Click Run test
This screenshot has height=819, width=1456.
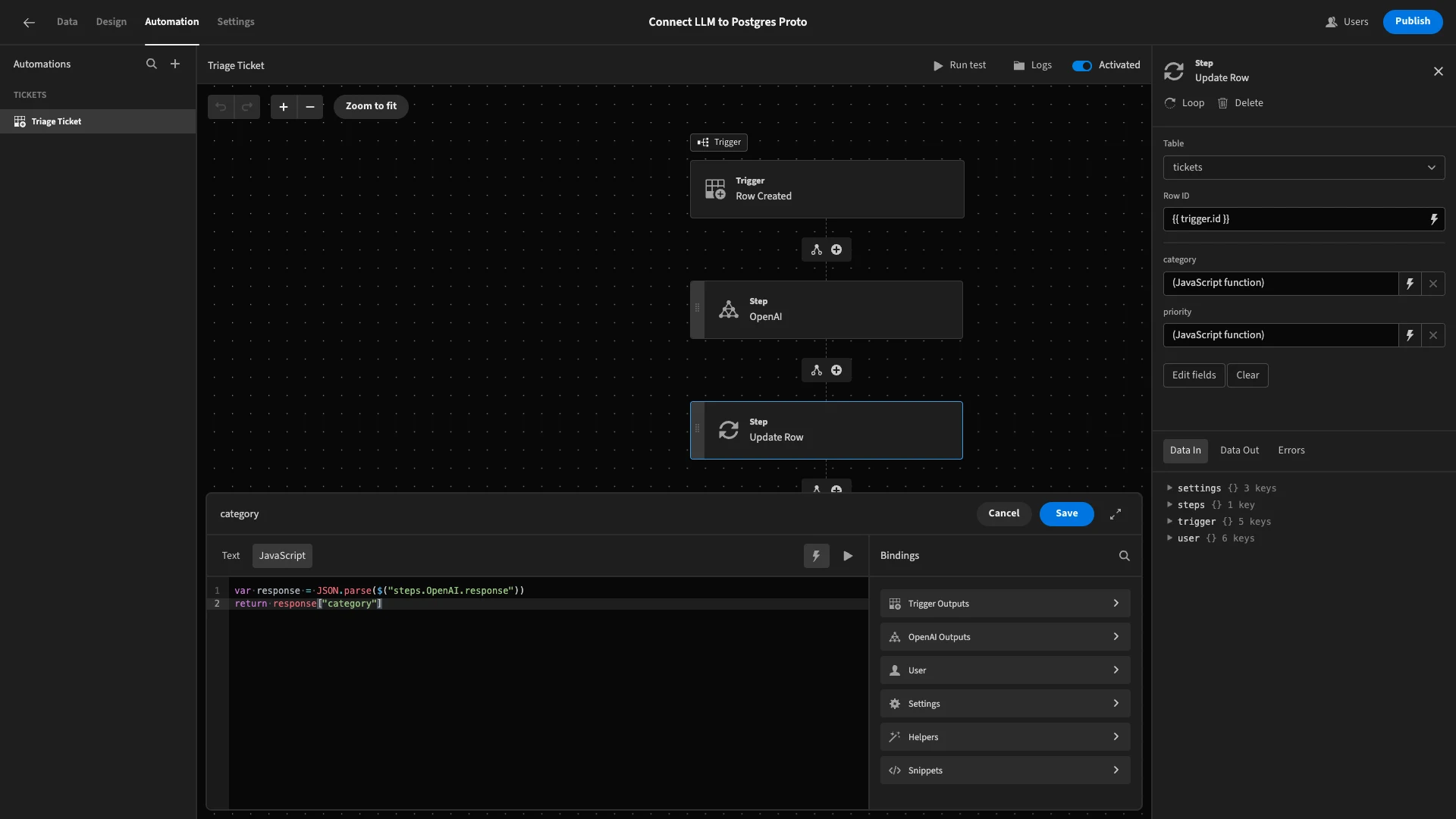pyautogui.click(x=959, y=65)
